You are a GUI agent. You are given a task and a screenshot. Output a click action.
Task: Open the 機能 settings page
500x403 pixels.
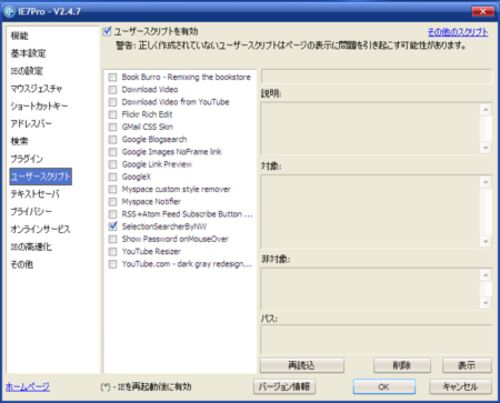coord(19,36)
